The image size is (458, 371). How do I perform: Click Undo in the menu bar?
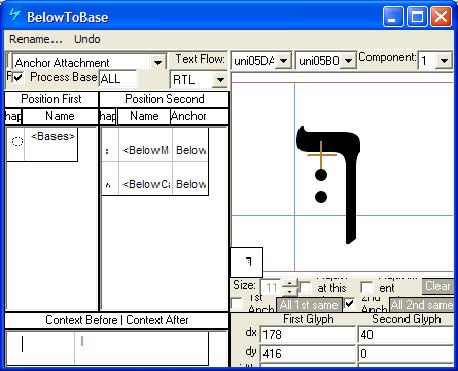(87, 39)
